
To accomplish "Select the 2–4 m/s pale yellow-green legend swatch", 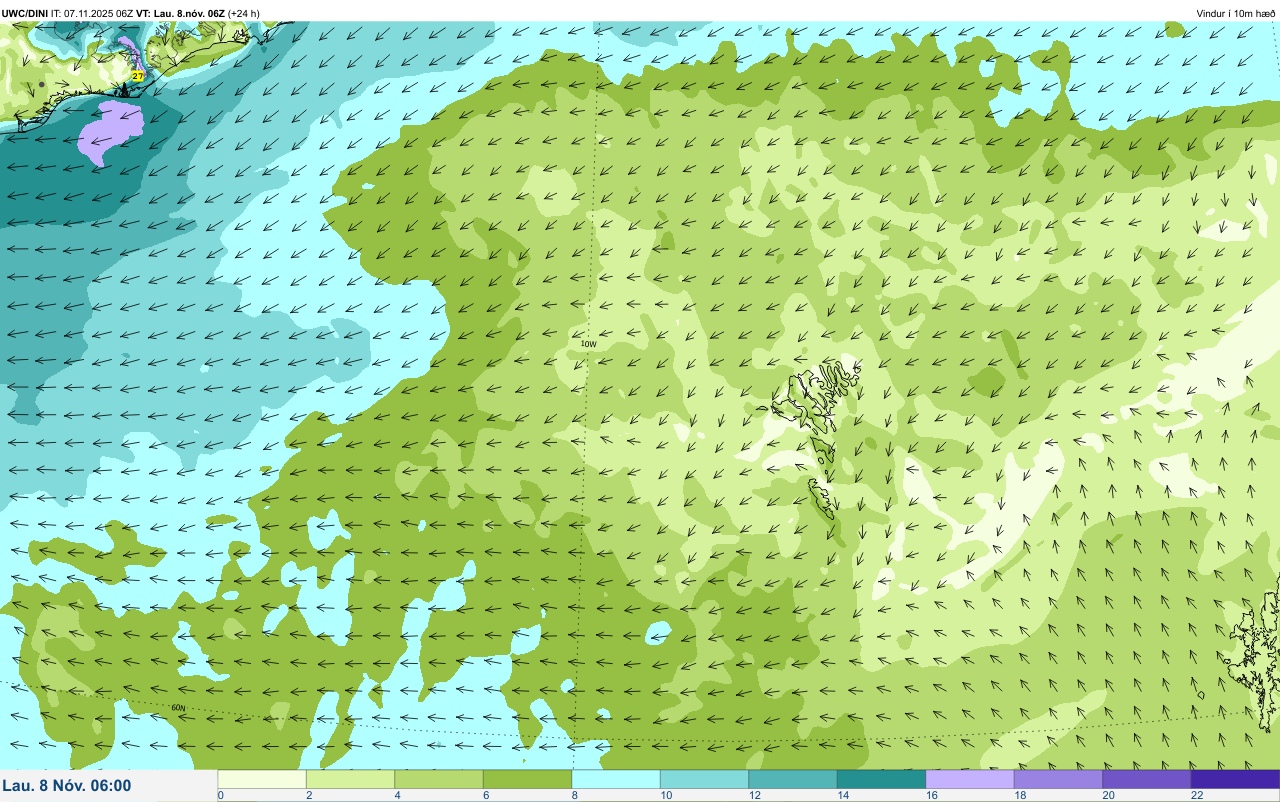I will coord(350,779).
